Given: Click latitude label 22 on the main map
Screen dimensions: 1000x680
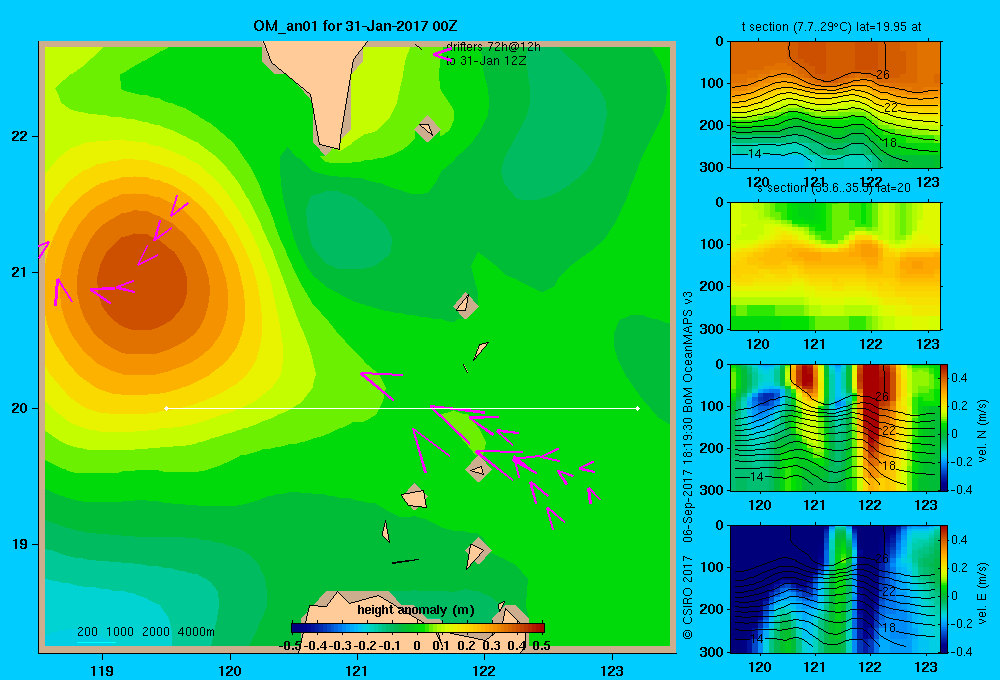Looking at the screenshot, I should 19,136.
